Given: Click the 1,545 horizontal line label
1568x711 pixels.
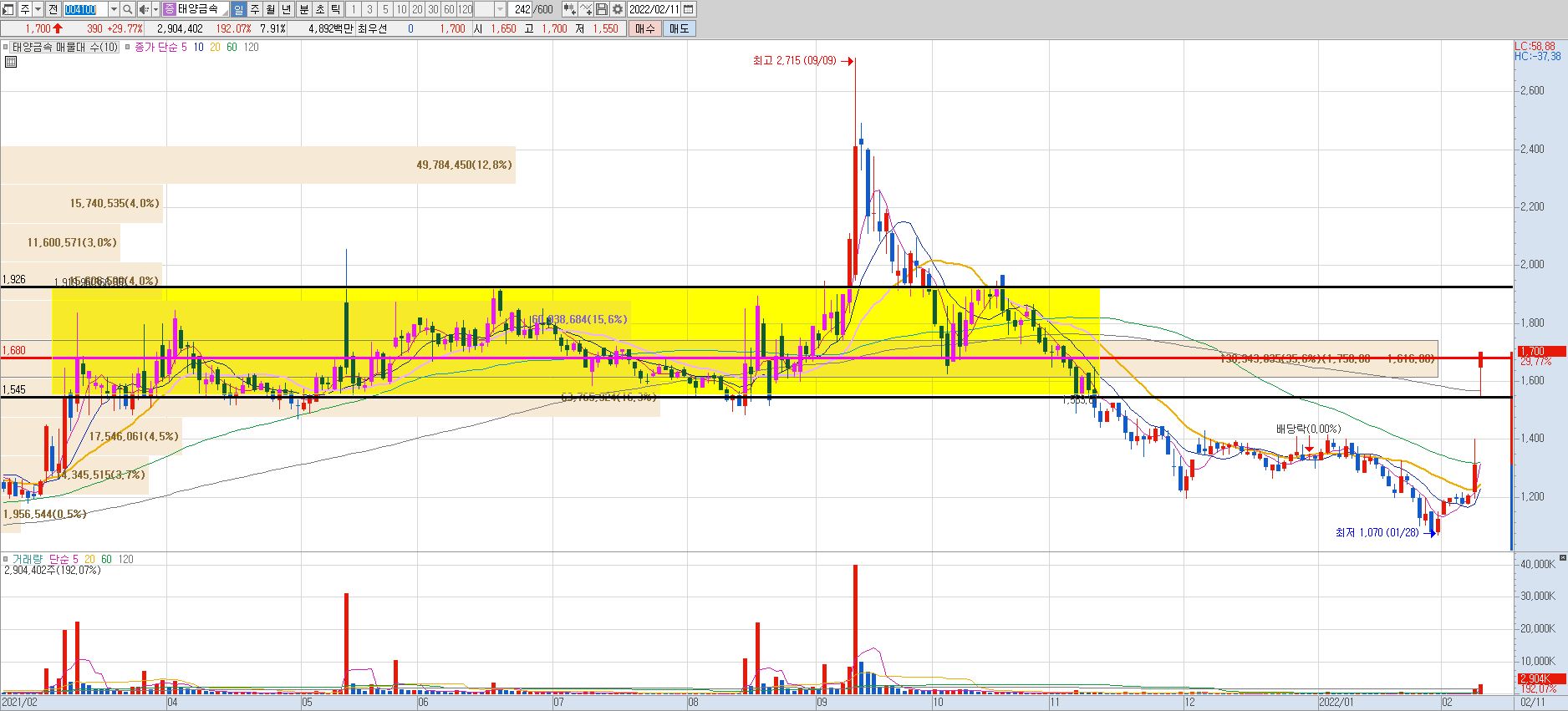Looking at the screenshot, I should [14, 389].
